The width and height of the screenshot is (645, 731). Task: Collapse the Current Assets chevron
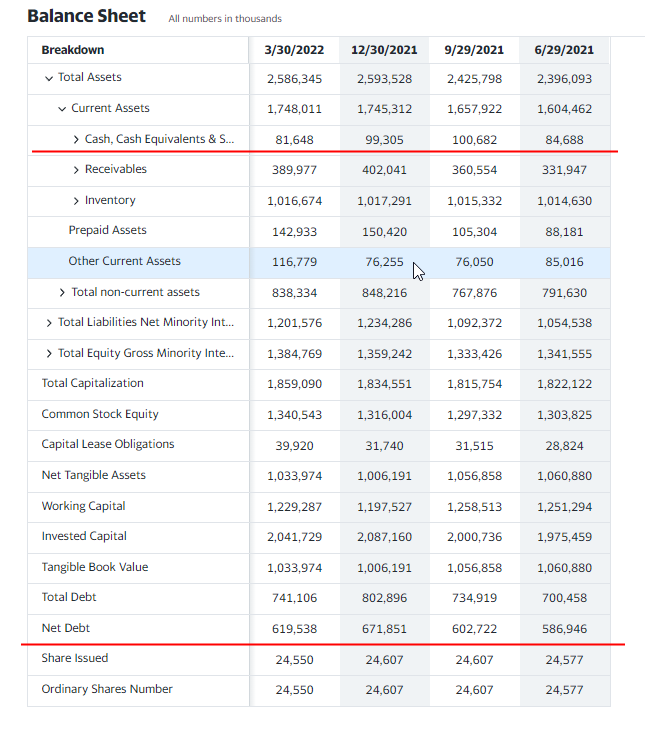coord(62,108)
